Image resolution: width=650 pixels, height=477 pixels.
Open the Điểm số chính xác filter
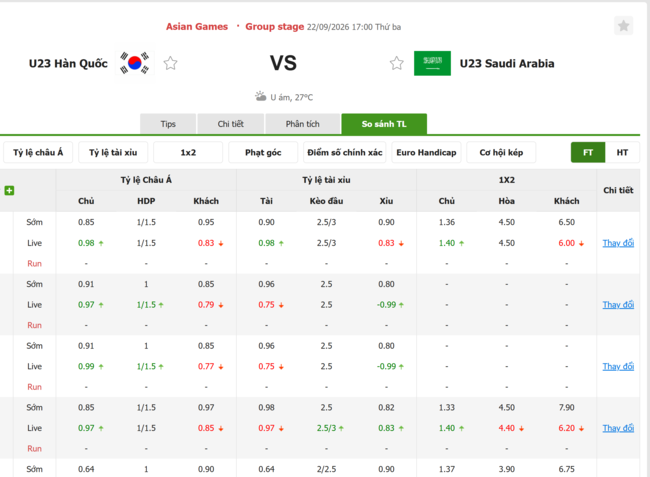tap(345, 153)
